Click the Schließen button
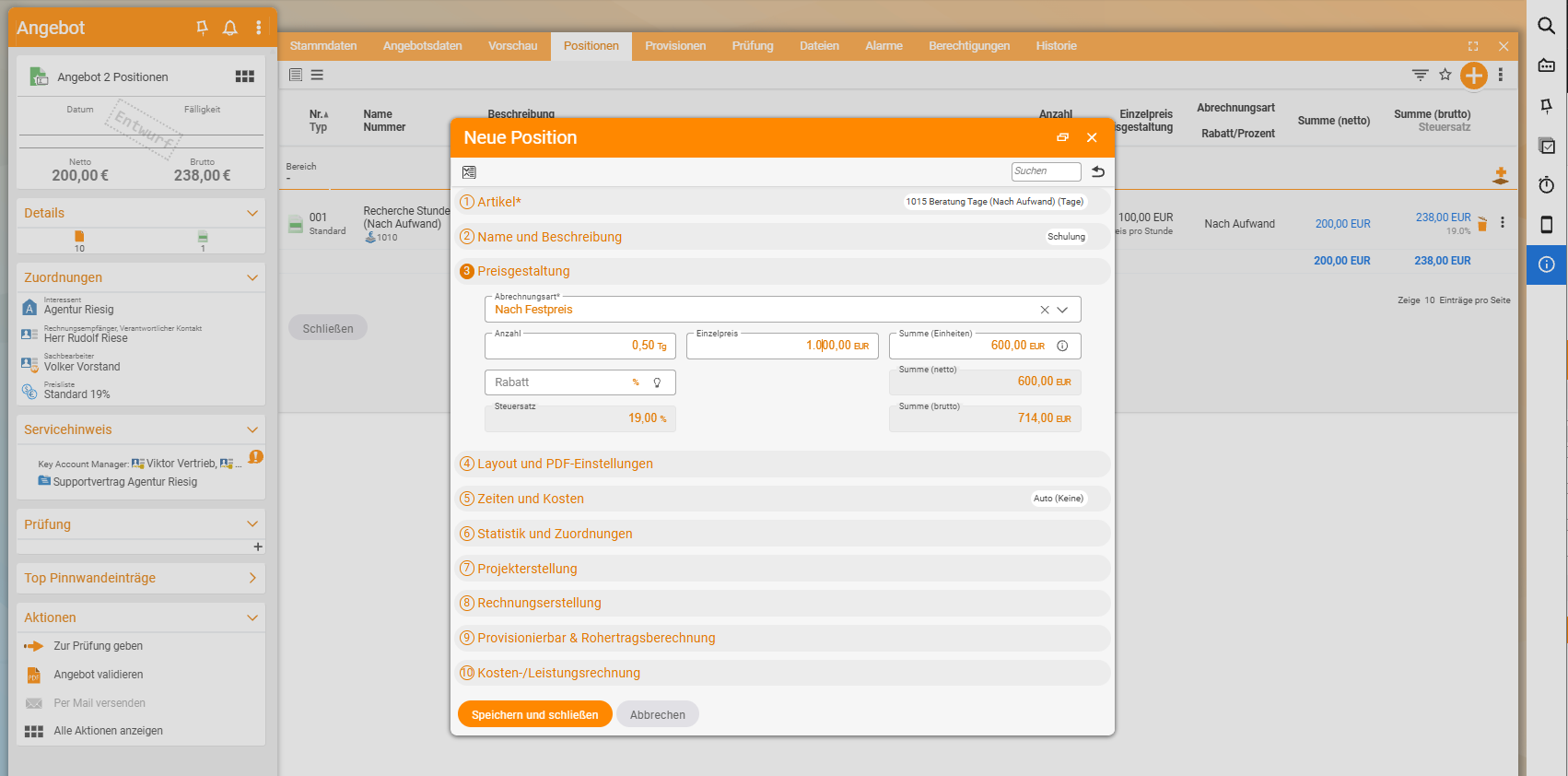The width and height of the screenshot is (1568, 776). coord(328,328)
